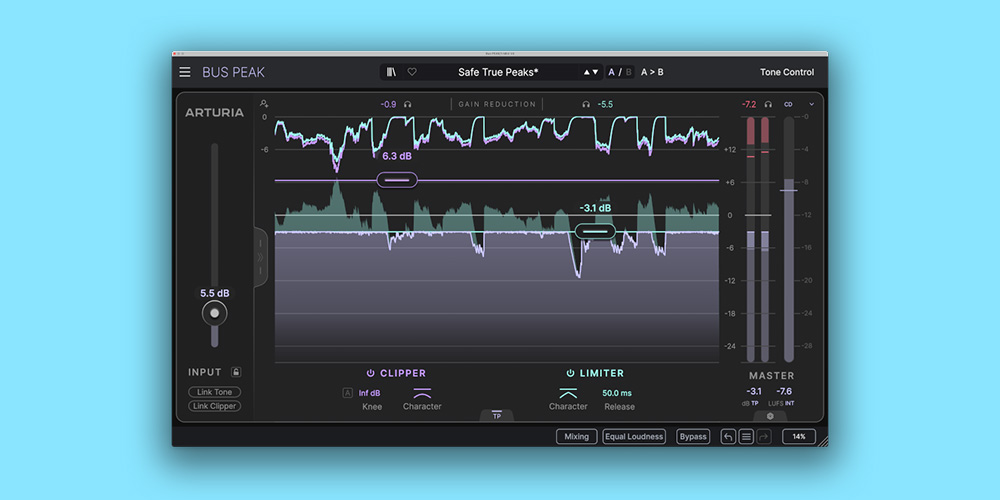The width and height of the screenshot is (1000, 500).
Task: Listen to clipper with headphone icon
Action: point(408,104)
